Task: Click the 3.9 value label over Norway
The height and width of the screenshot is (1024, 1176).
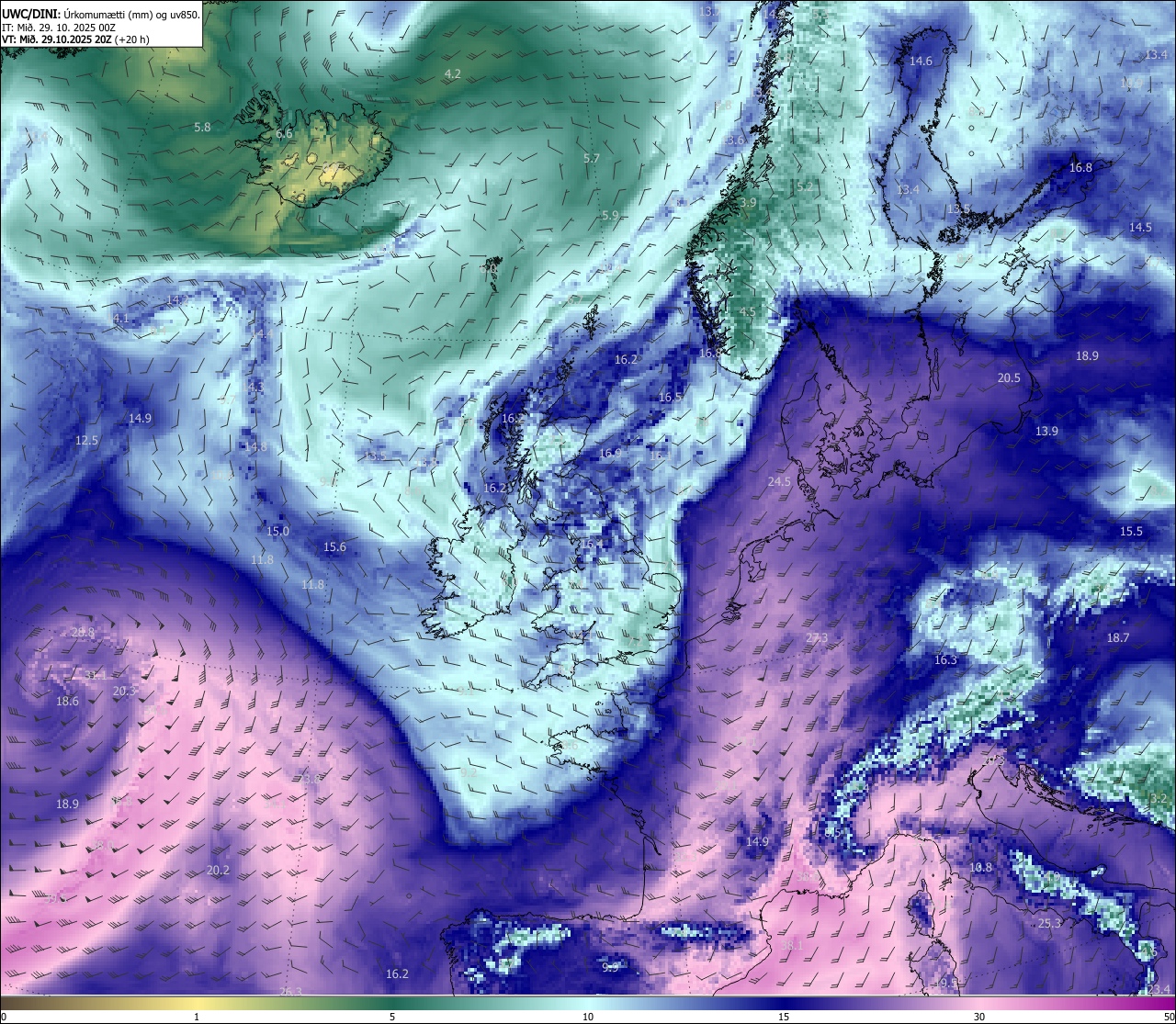Action: (748, 202)
